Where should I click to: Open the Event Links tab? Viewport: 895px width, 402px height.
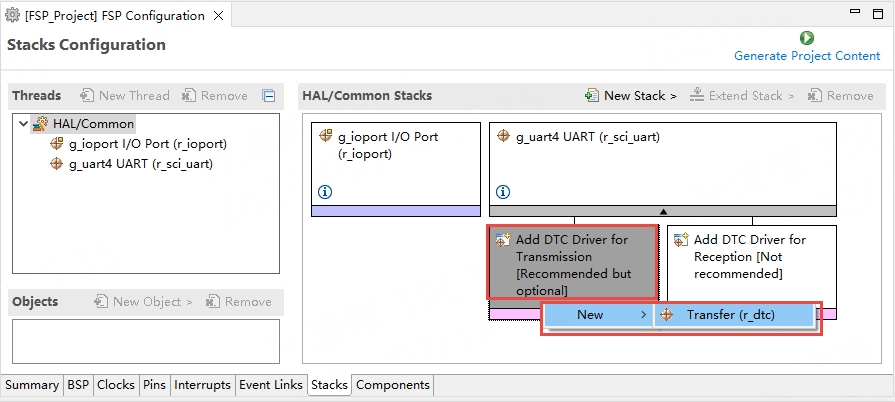(x=270, y=385)
